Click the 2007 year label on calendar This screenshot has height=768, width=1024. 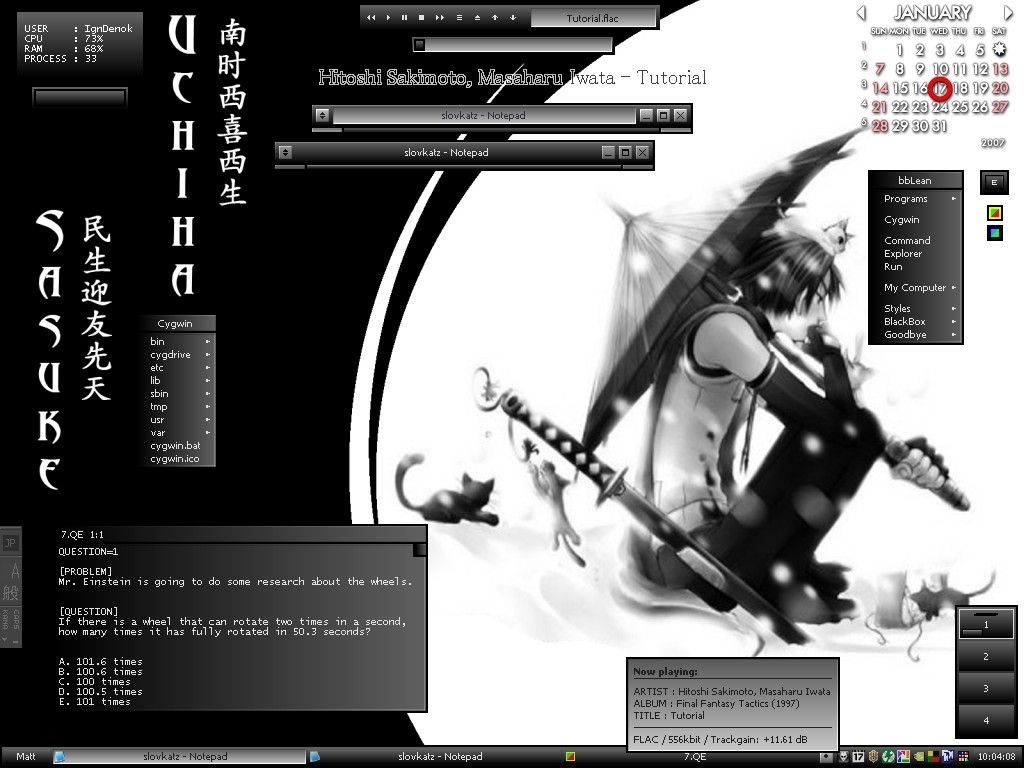click(993, 142)
